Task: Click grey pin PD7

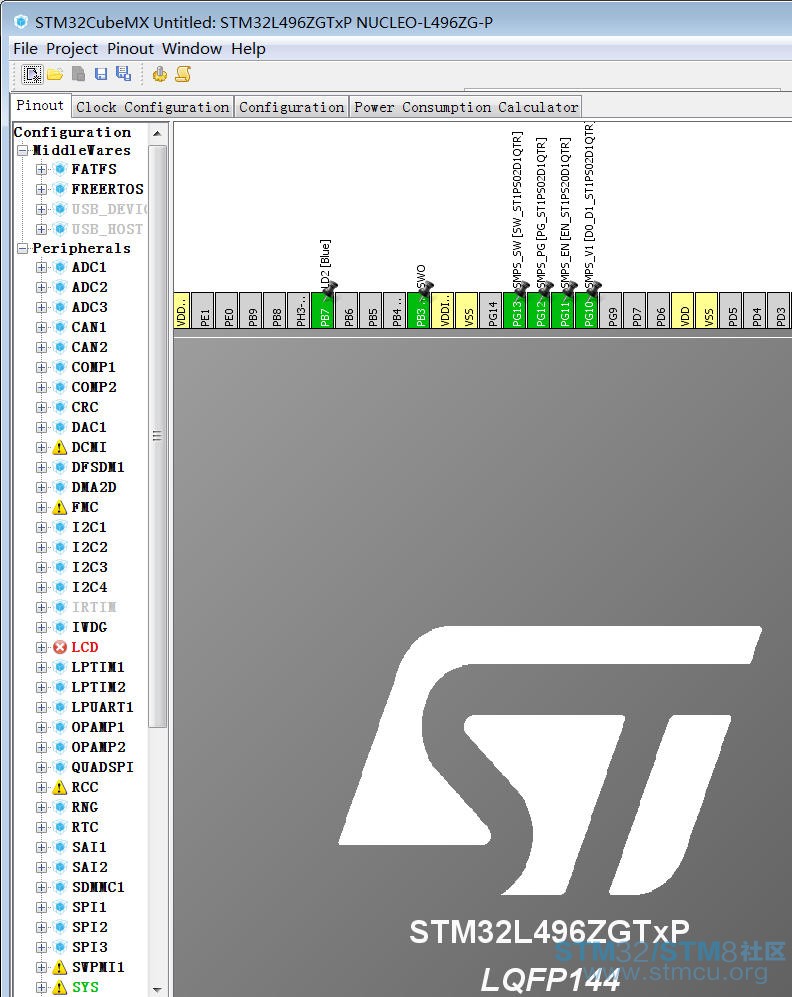Action: [636, 310]
